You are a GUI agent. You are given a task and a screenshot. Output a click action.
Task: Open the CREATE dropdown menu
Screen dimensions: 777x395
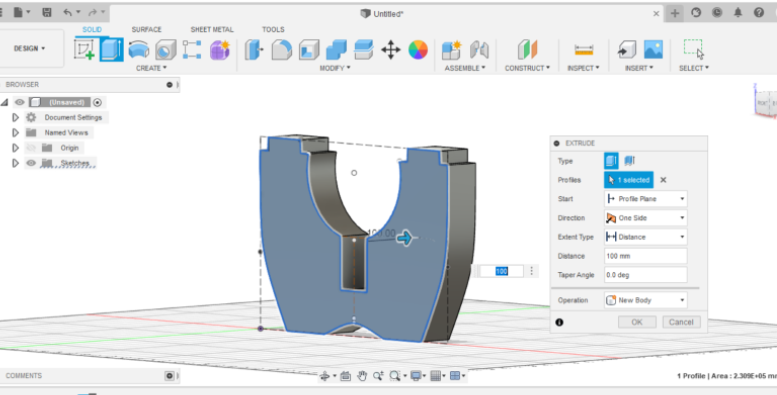[x=152, y=68]
